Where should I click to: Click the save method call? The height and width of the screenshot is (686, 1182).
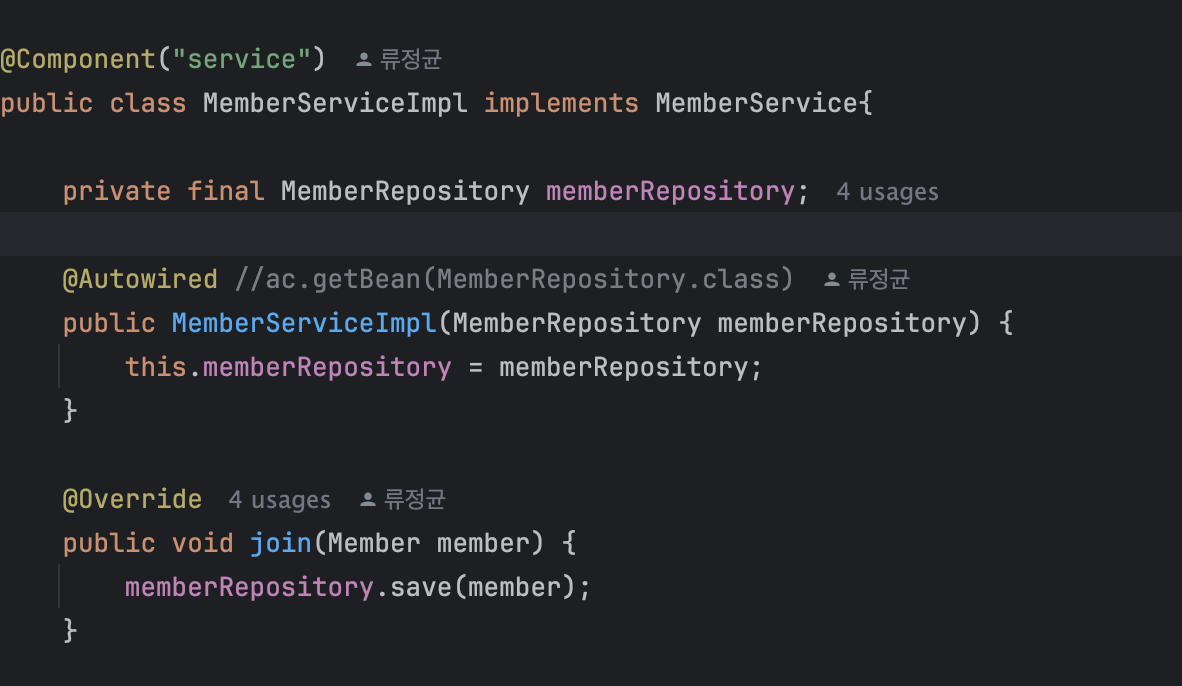pyautogui.click(x=421, y=587)
